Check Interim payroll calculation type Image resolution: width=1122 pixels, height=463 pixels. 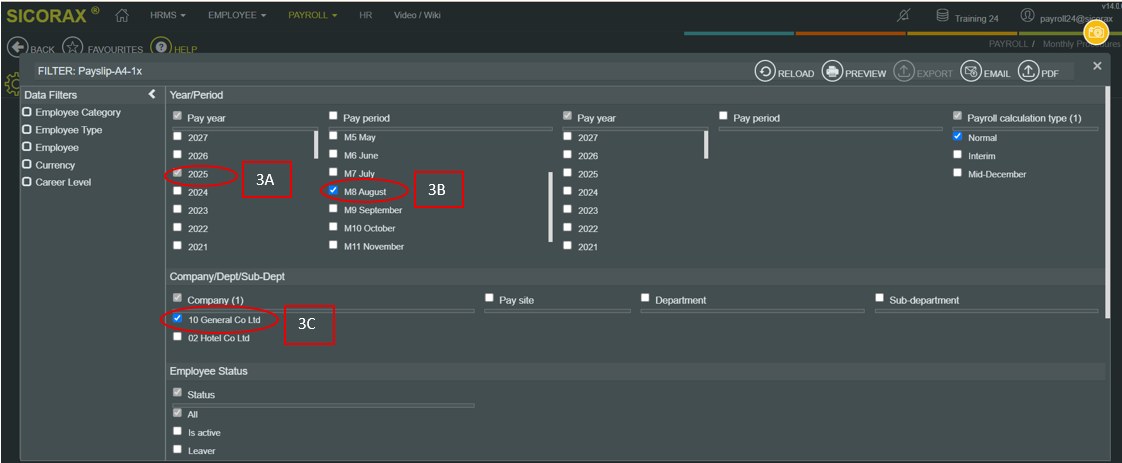[957, 155]
